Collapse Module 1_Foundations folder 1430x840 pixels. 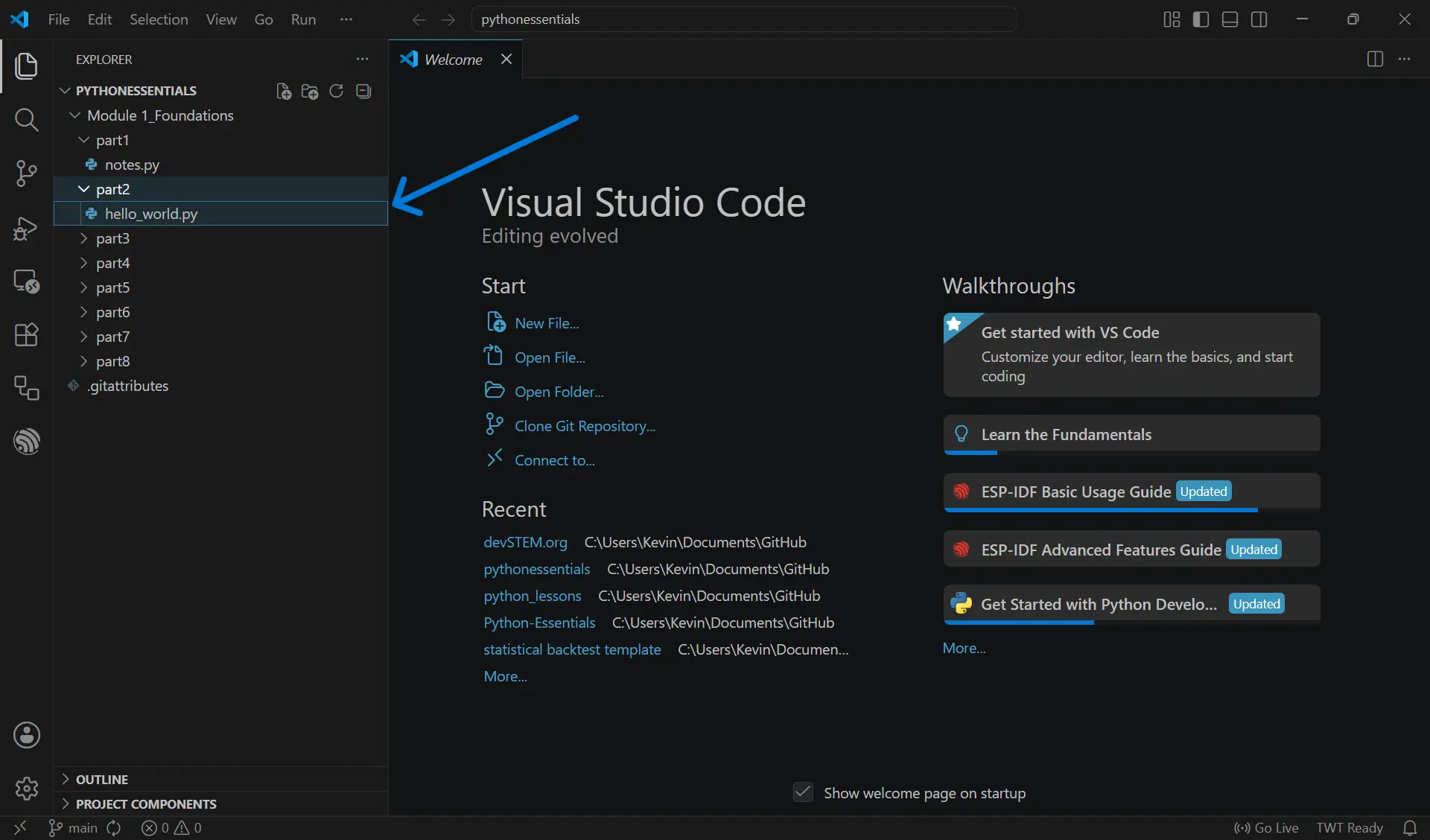220,115
